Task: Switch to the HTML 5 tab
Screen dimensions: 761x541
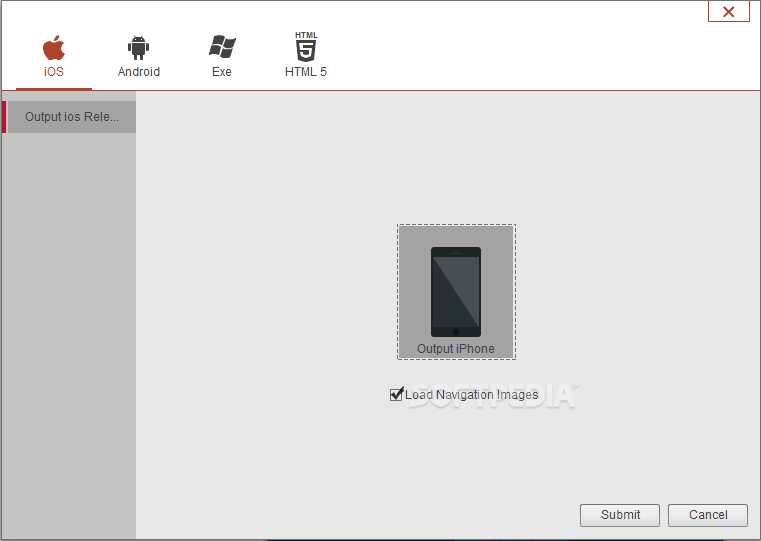Action: click(306, 55)
